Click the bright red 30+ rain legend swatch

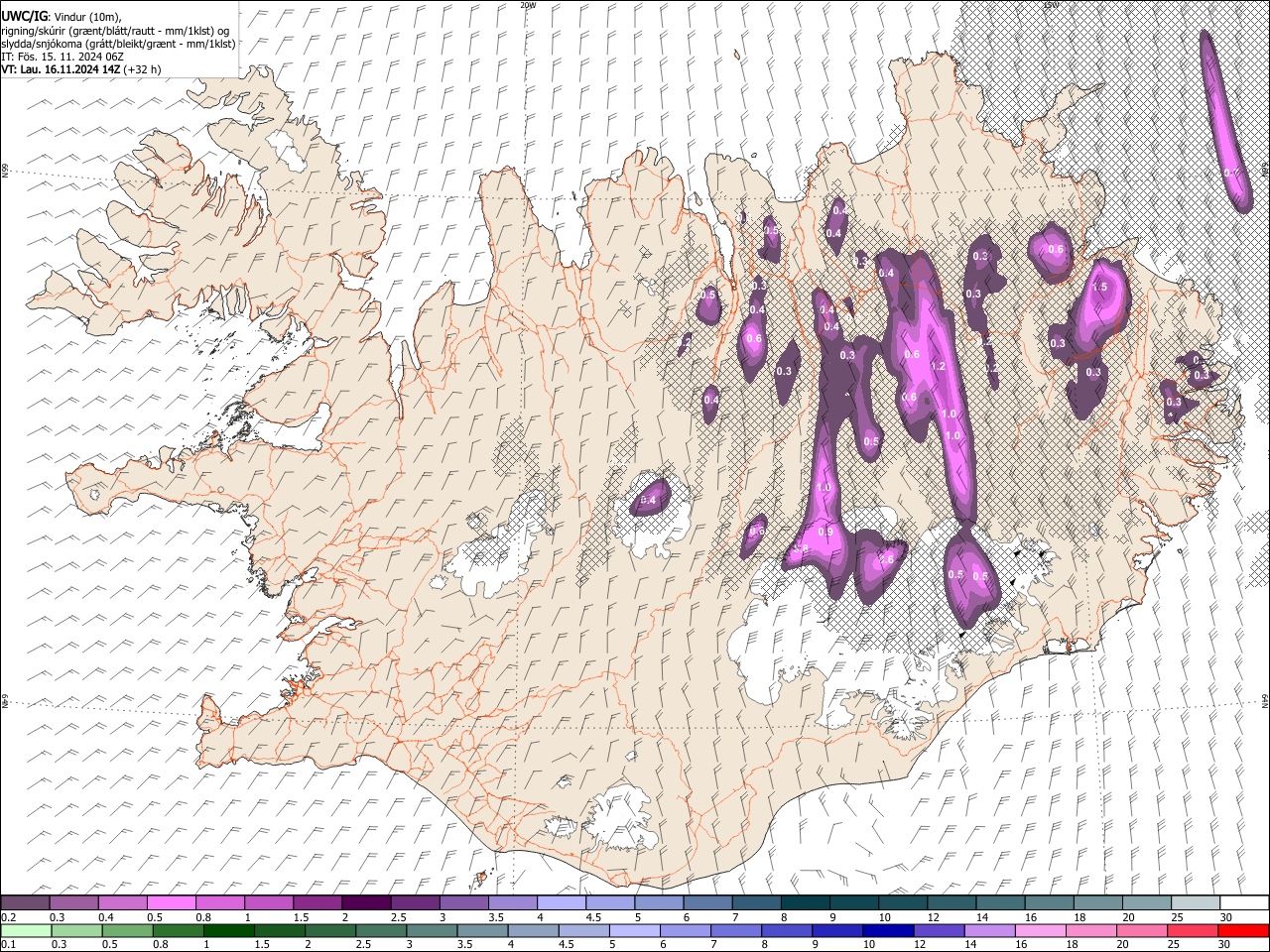(1243, 930)
